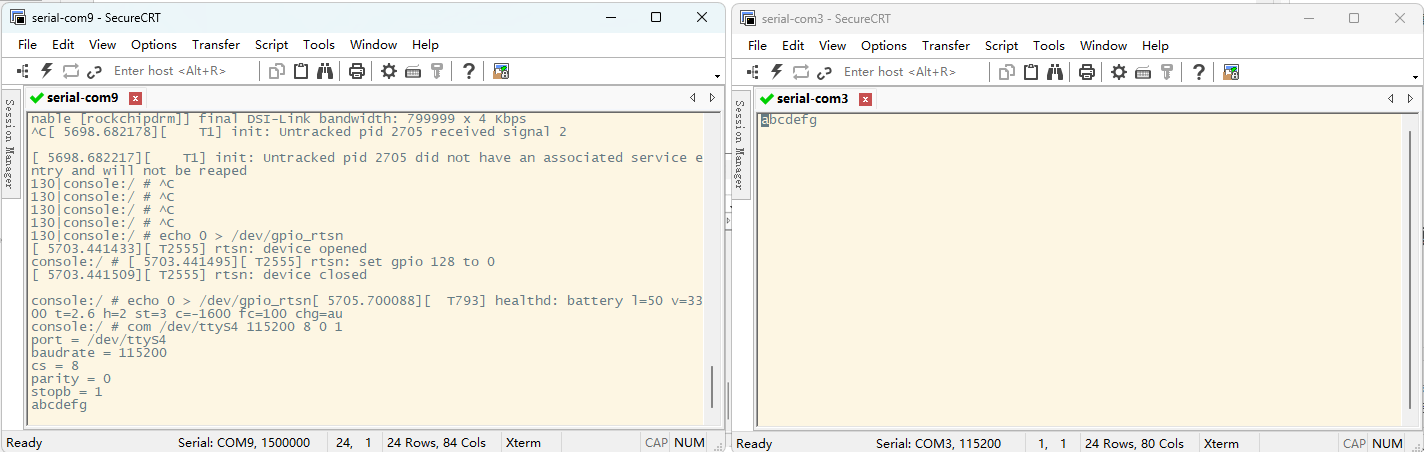Open File menu in serial-com9 window
The width and height of the screenshot is (1424, 452).
[28, 45]
